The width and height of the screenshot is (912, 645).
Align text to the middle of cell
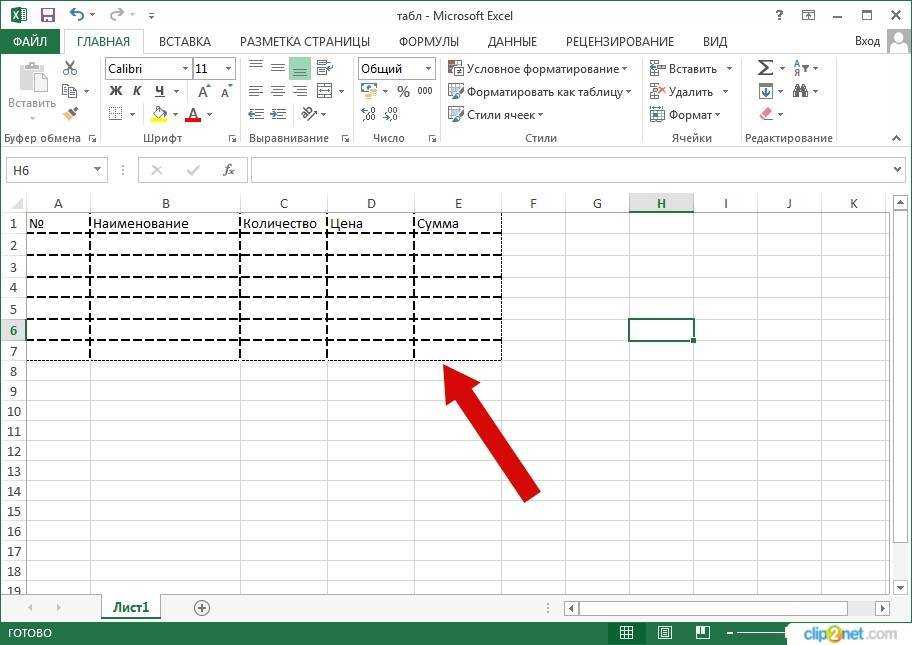point(278,68)
